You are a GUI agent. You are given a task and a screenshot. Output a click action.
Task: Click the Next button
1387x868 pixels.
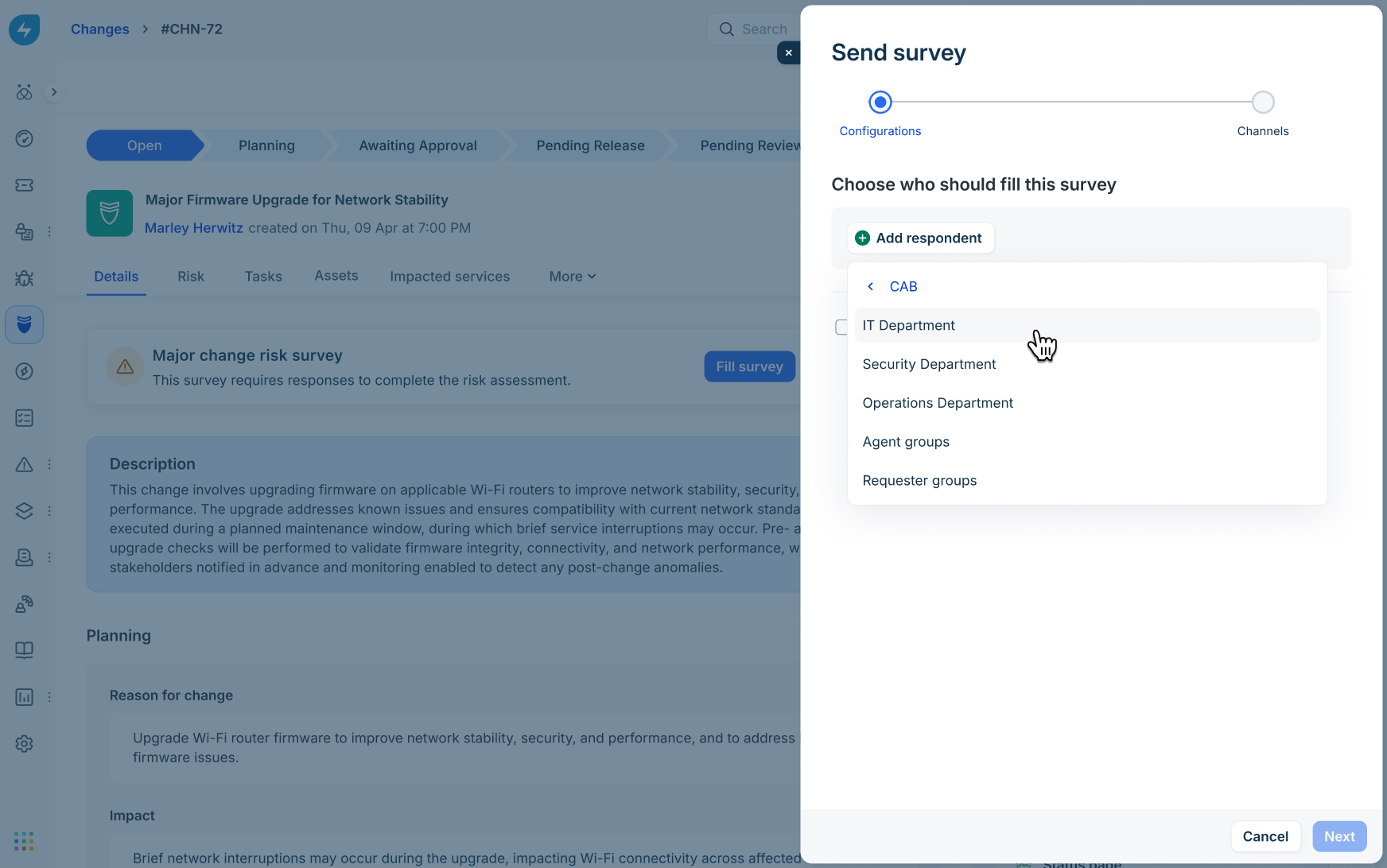pyautogui.click(x=1339, y=836)
